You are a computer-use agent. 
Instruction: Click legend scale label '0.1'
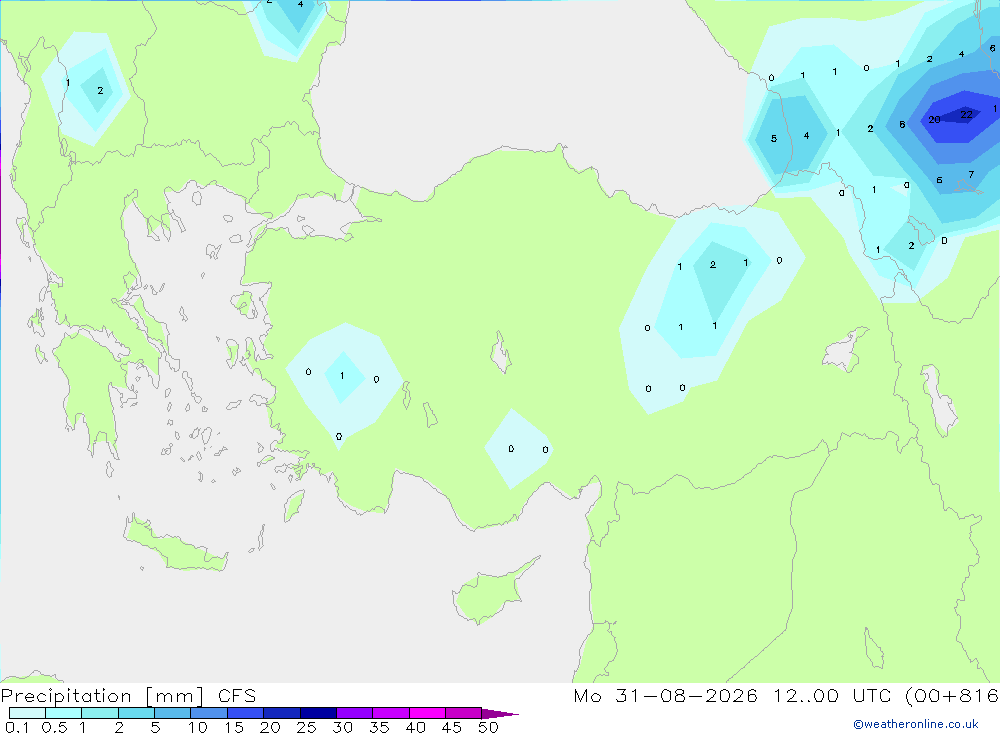tap(17, 727)
